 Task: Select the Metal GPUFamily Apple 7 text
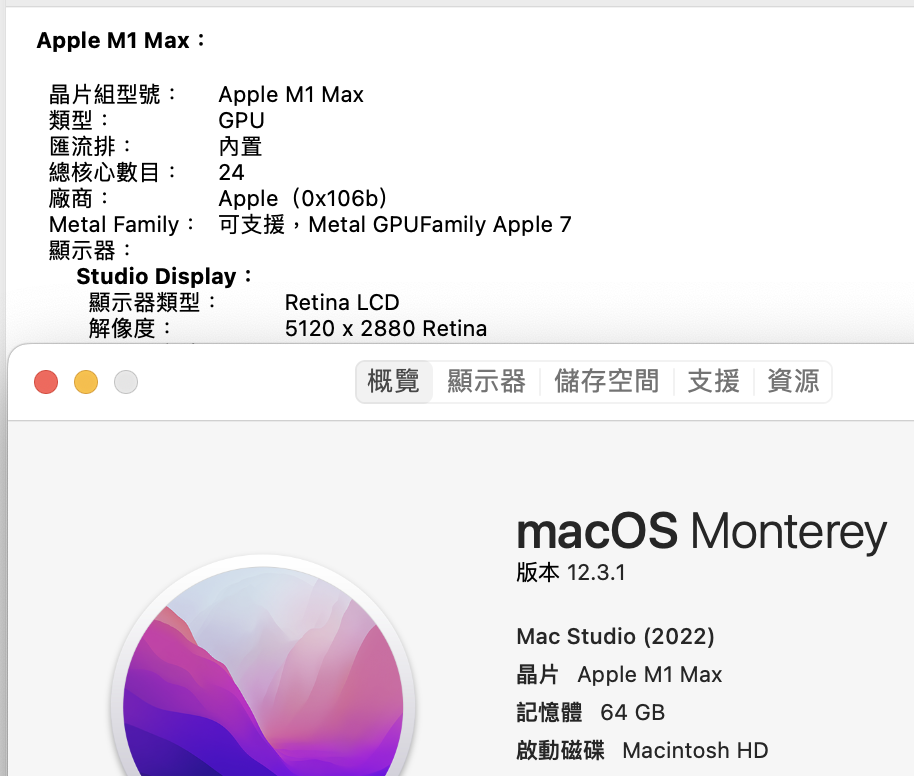pos(440,224)
